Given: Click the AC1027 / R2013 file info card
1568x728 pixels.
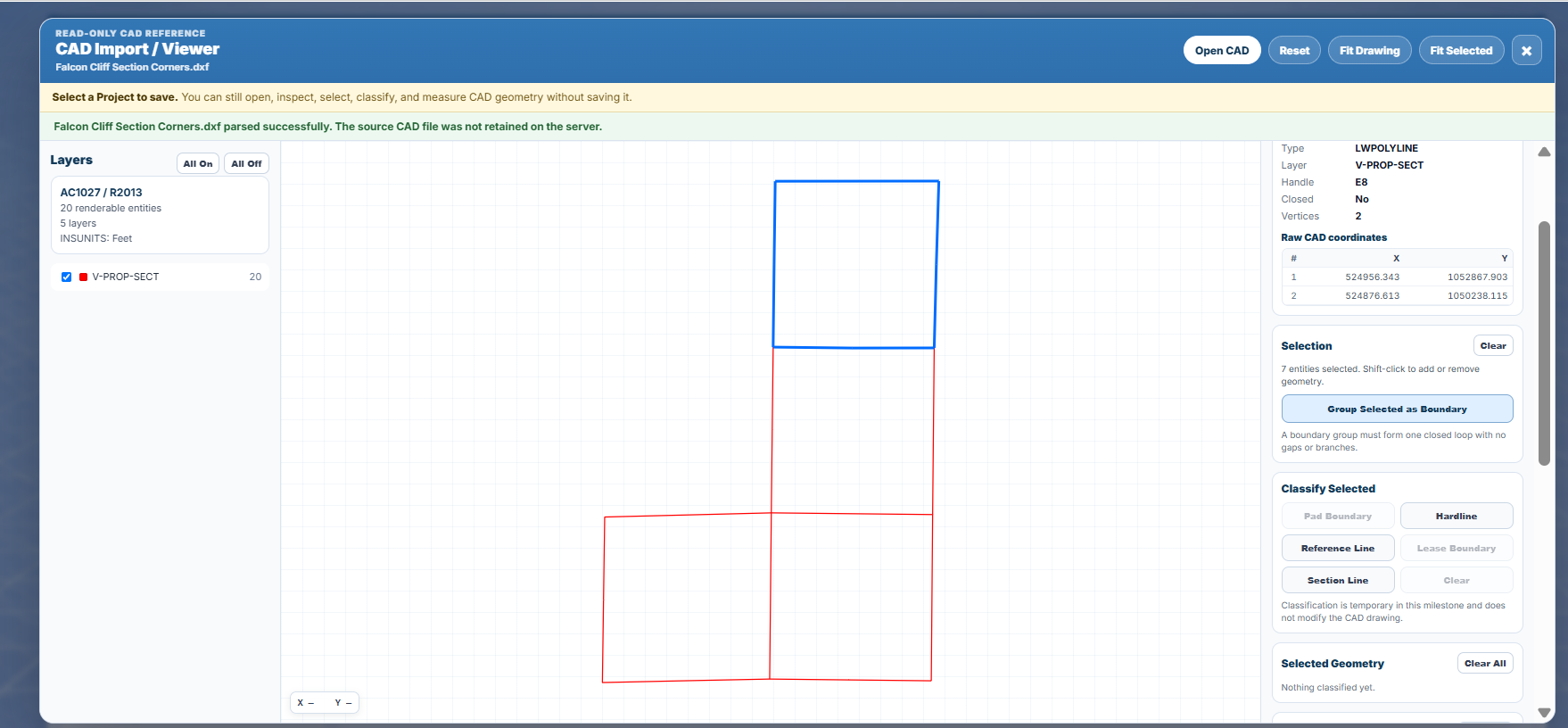Looking at the screenshot, I should click(x=160, y=215).
